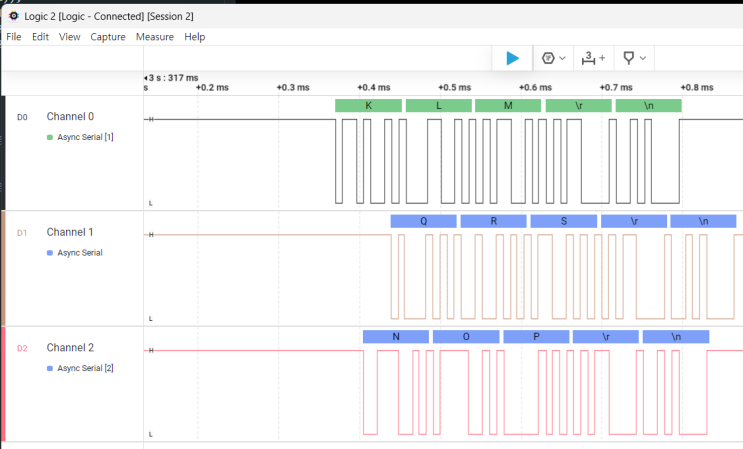
Task: Select decoded byte N on Channel 2
Action: pyautogui.click(x=396, y=337)
